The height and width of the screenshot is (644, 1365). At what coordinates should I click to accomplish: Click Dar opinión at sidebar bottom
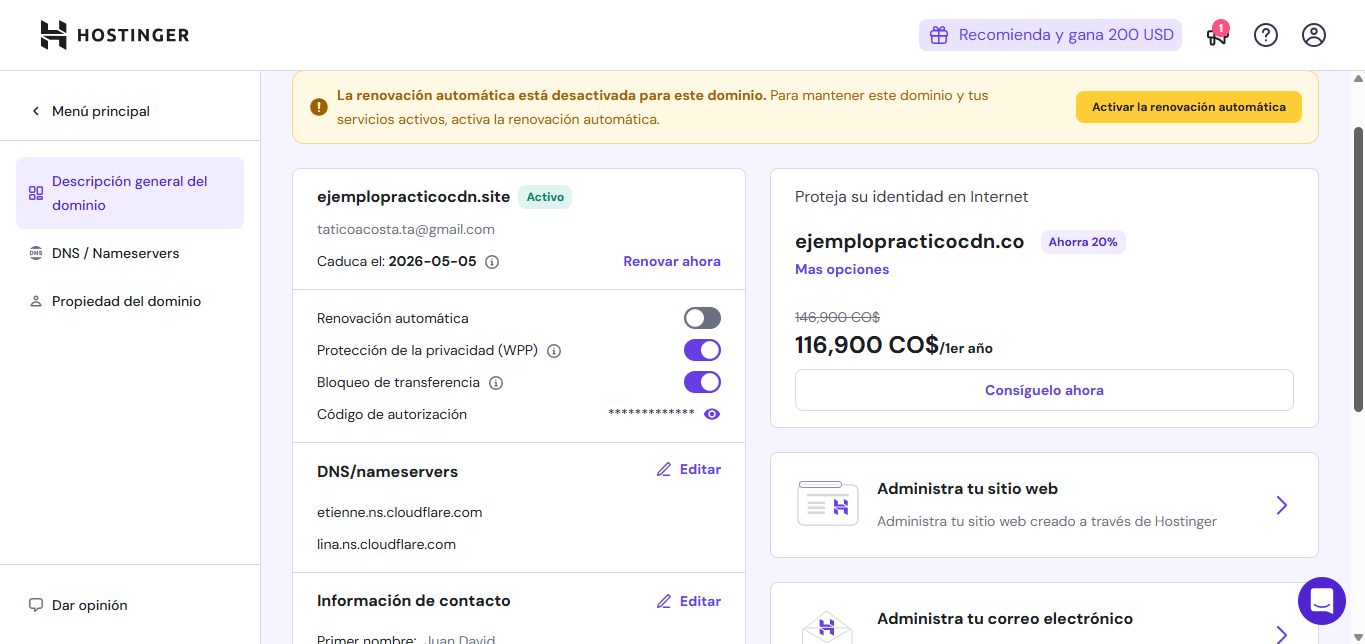pyautogui.click(x=90, y=605)
